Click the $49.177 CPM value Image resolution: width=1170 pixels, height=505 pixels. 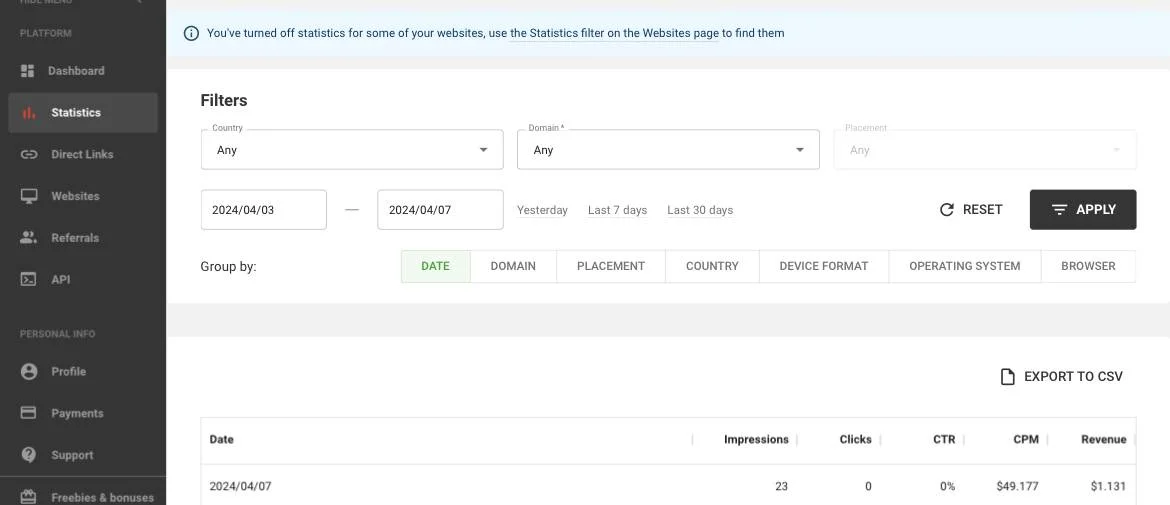(x=1017, y=486)
